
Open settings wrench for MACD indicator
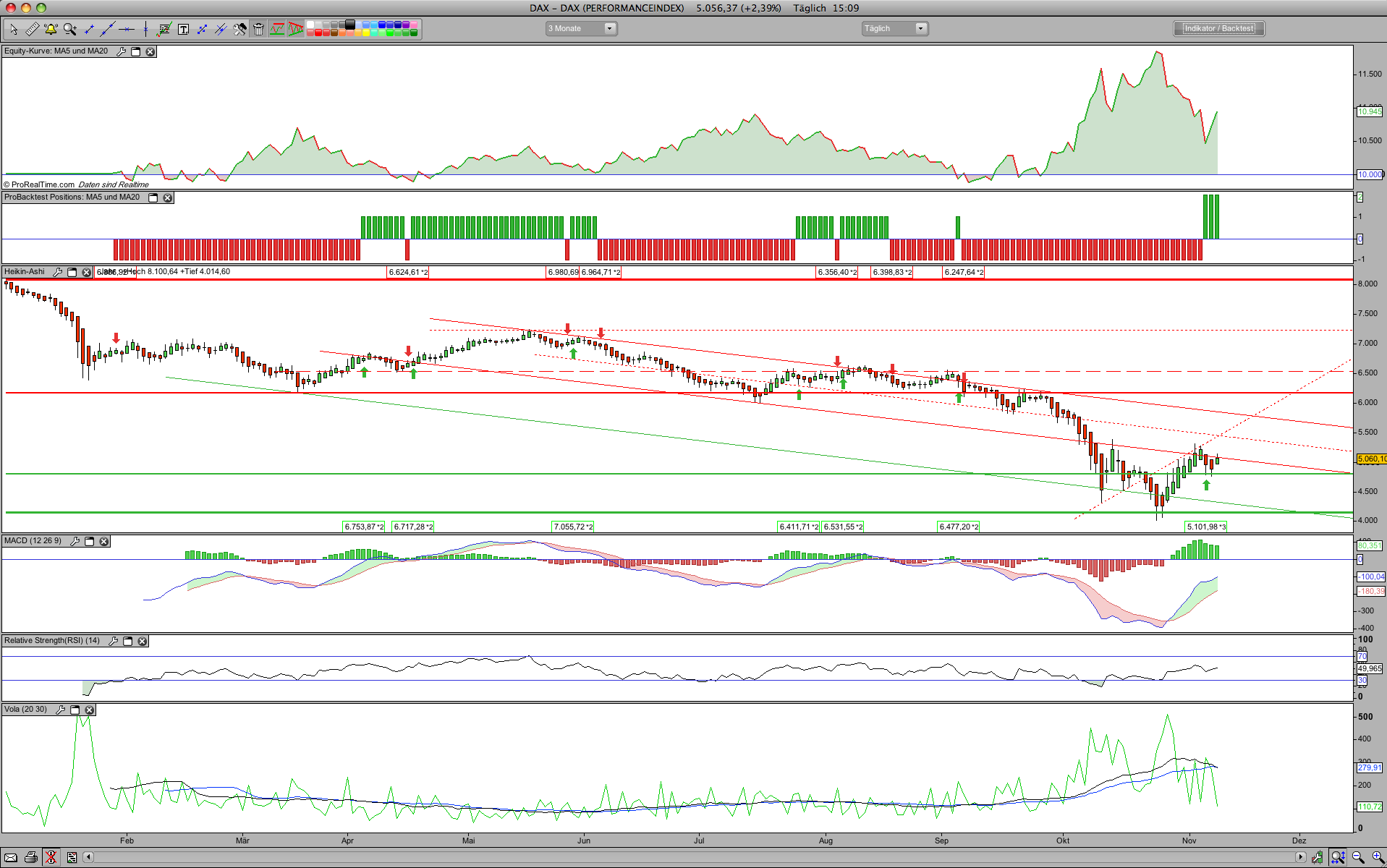[75, 541]
